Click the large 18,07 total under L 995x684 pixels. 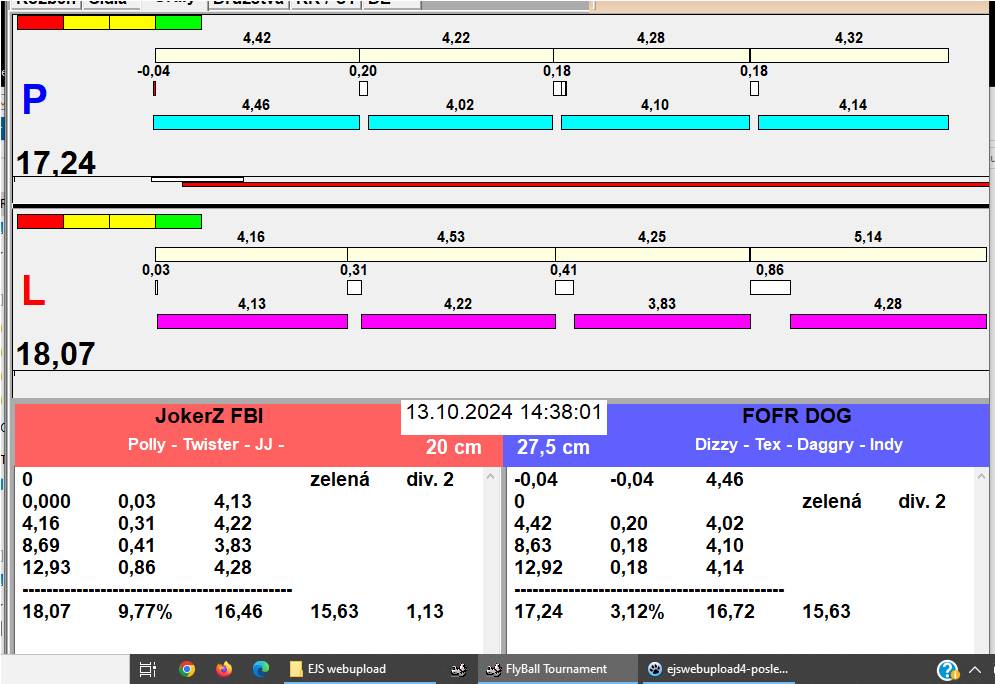click(56, 354)
